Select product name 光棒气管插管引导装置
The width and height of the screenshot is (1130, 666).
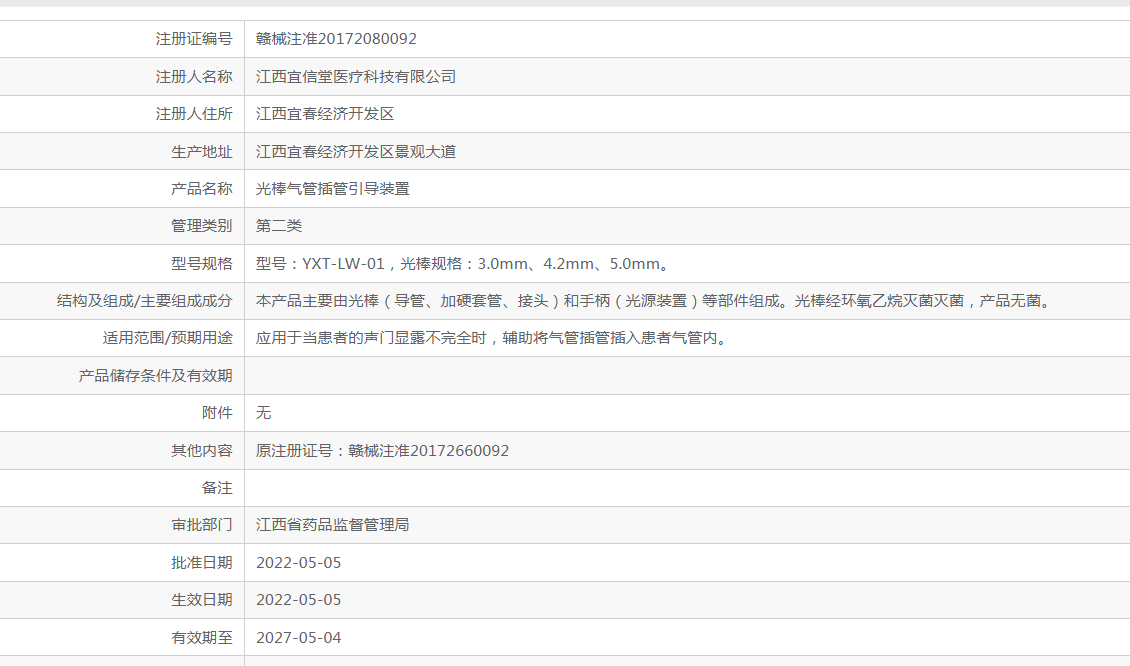333,189
